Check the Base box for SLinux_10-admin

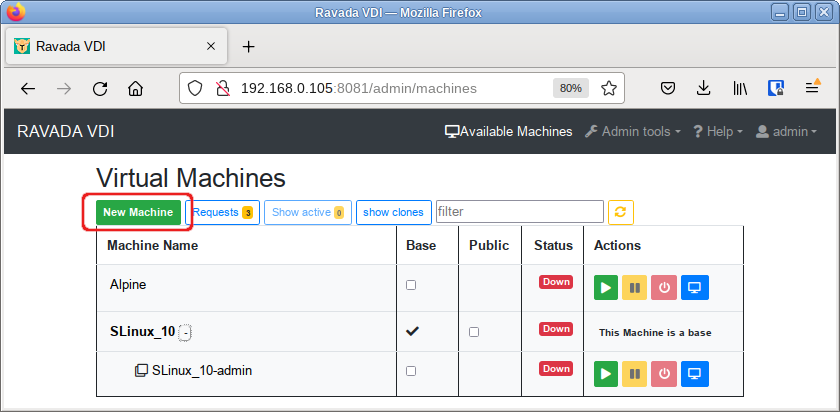click(411, 371)
